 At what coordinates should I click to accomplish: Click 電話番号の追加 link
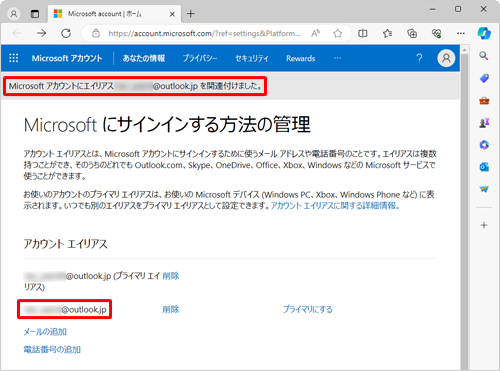pyautogui.click(x=52, y=349)
